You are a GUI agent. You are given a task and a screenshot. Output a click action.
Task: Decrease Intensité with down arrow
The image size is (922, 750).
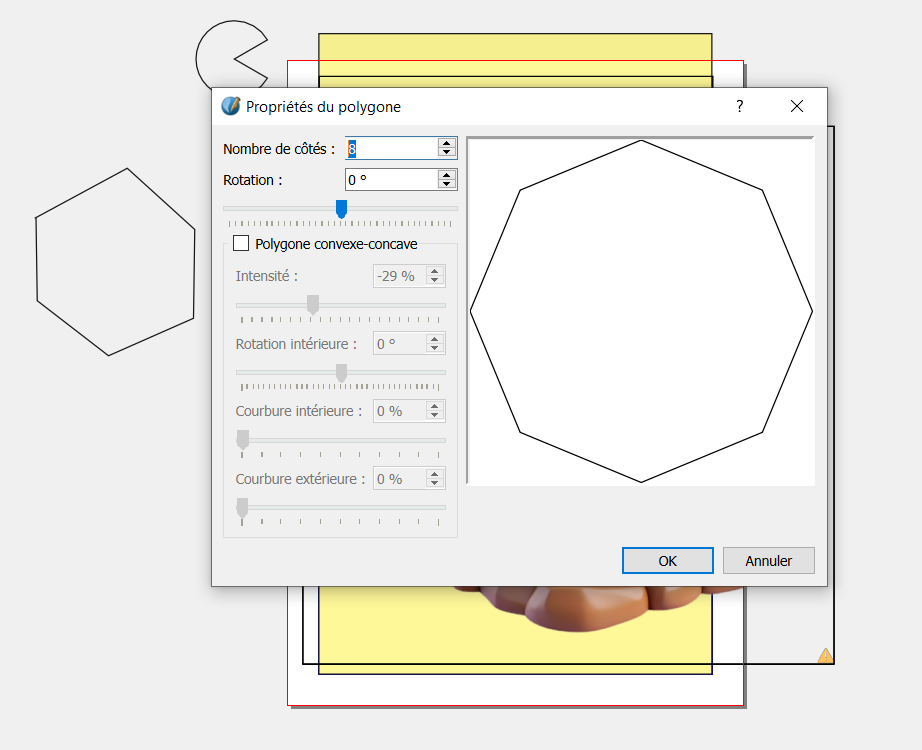435,281
